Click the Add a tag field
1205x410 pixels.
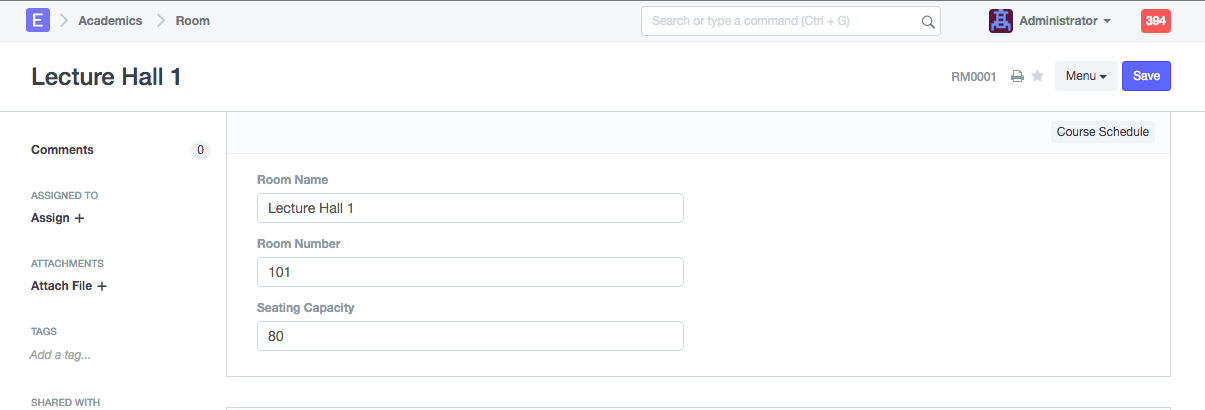pos(61,355)
